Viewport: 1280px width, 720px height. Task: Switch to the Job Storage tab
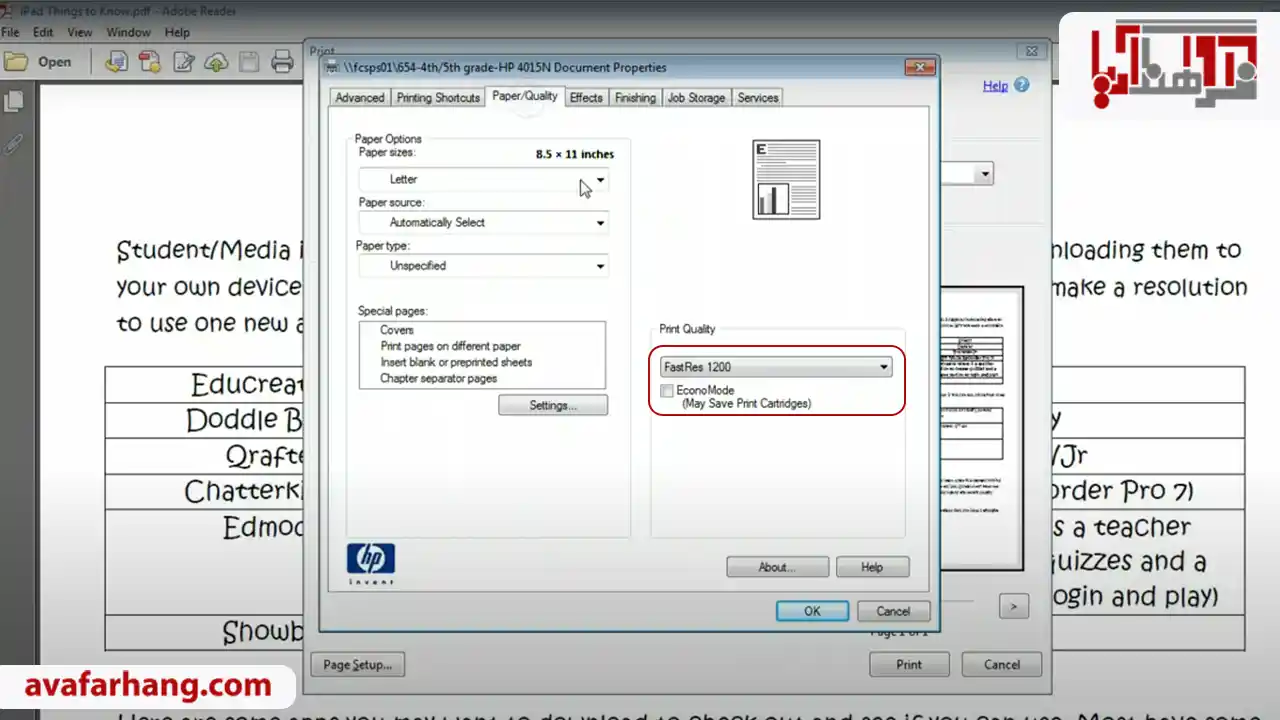click(x=696, y=98)
